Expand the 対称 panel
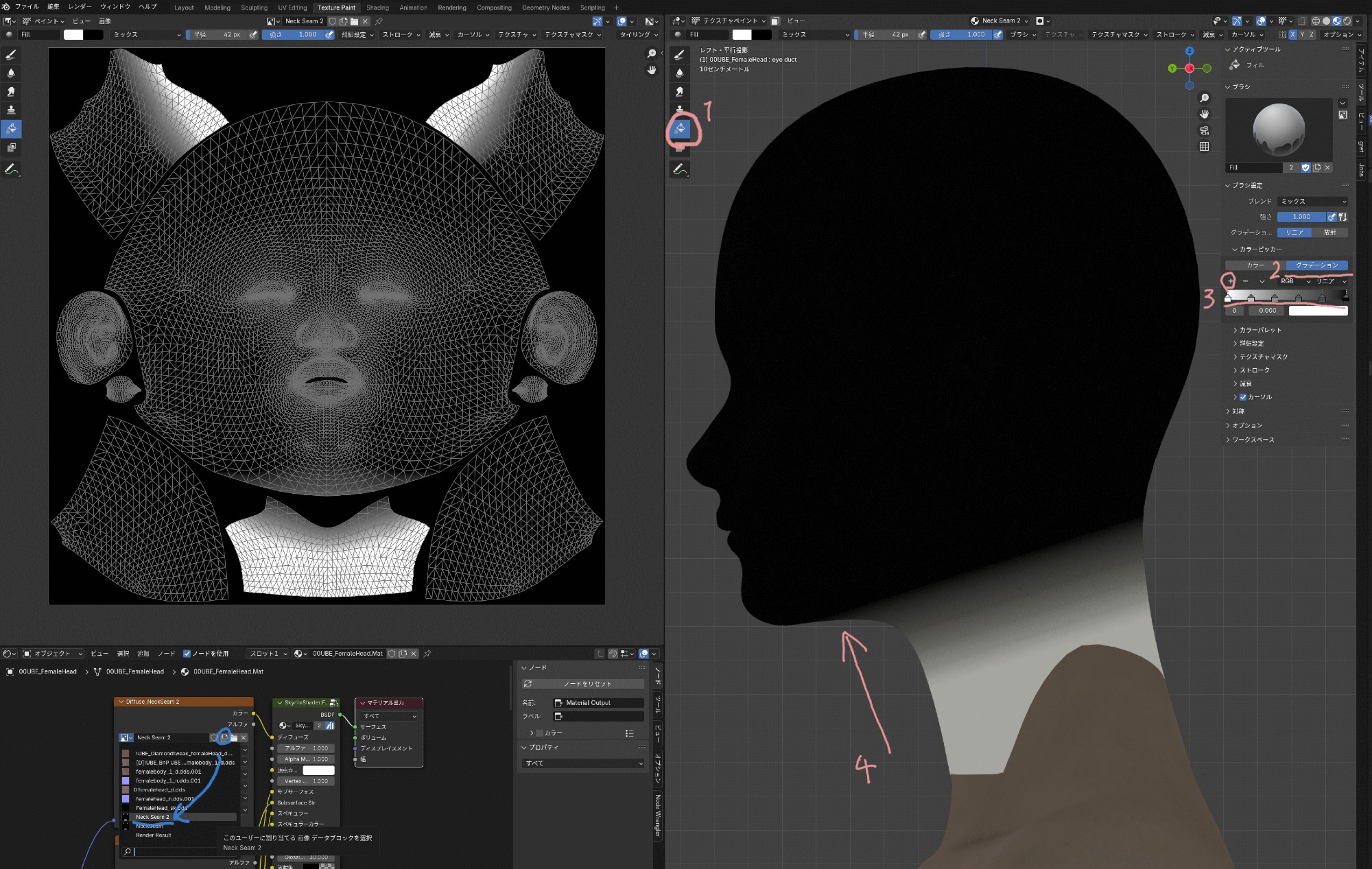 tap(1238, 412)
